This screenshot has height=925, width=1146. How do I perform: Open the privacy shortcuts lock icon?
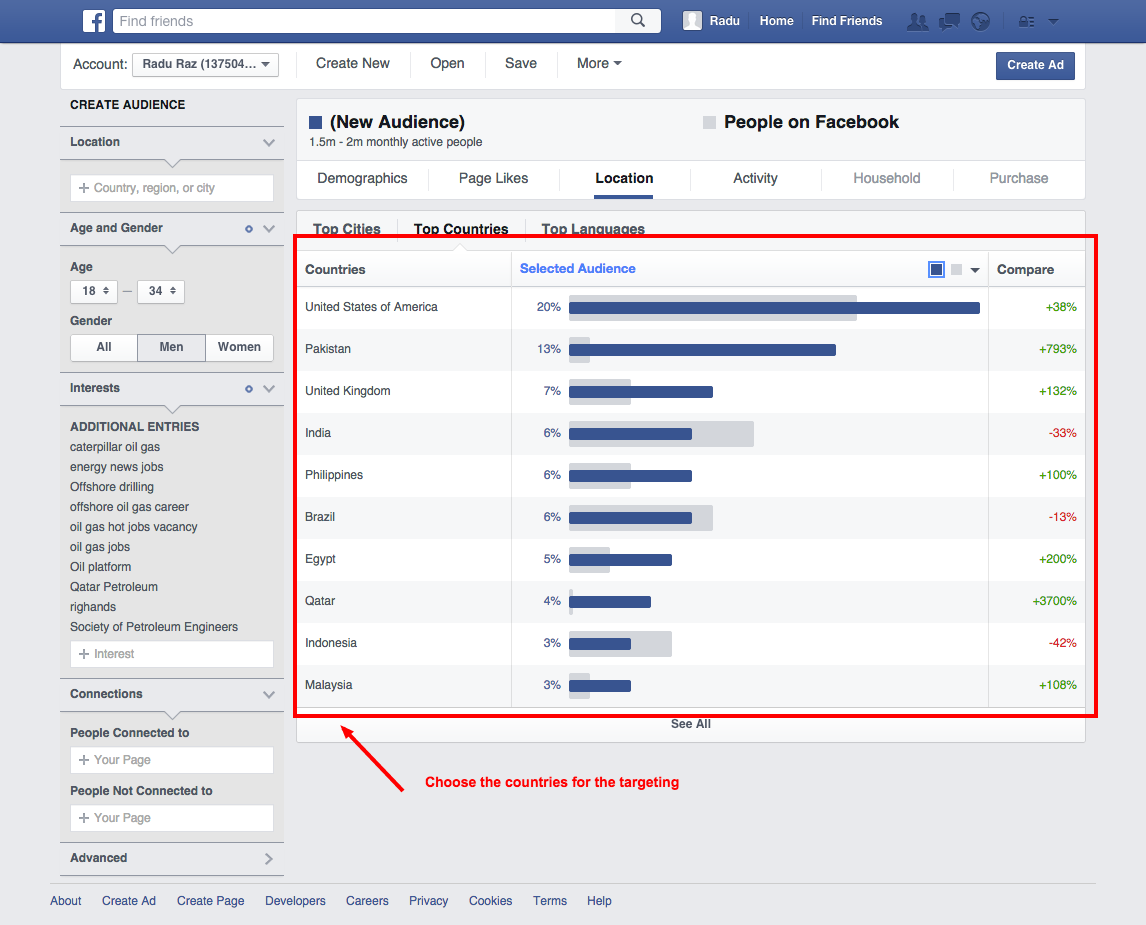pos(1026,21)
